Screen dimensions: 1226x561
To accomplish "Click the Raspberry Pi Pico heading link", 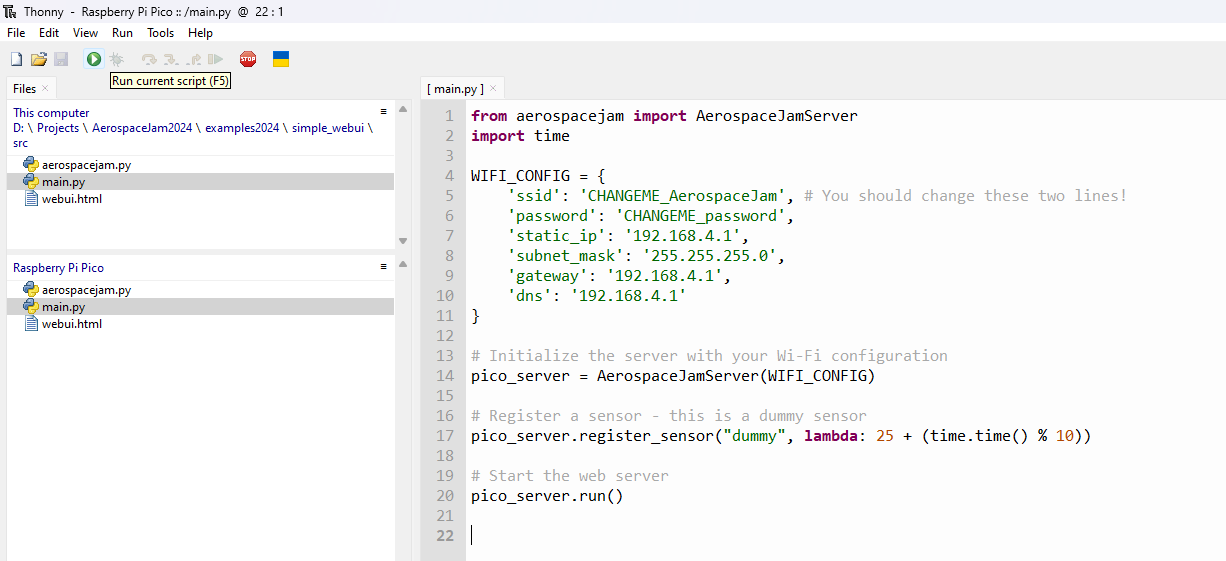I will click(x=58, y=268).
